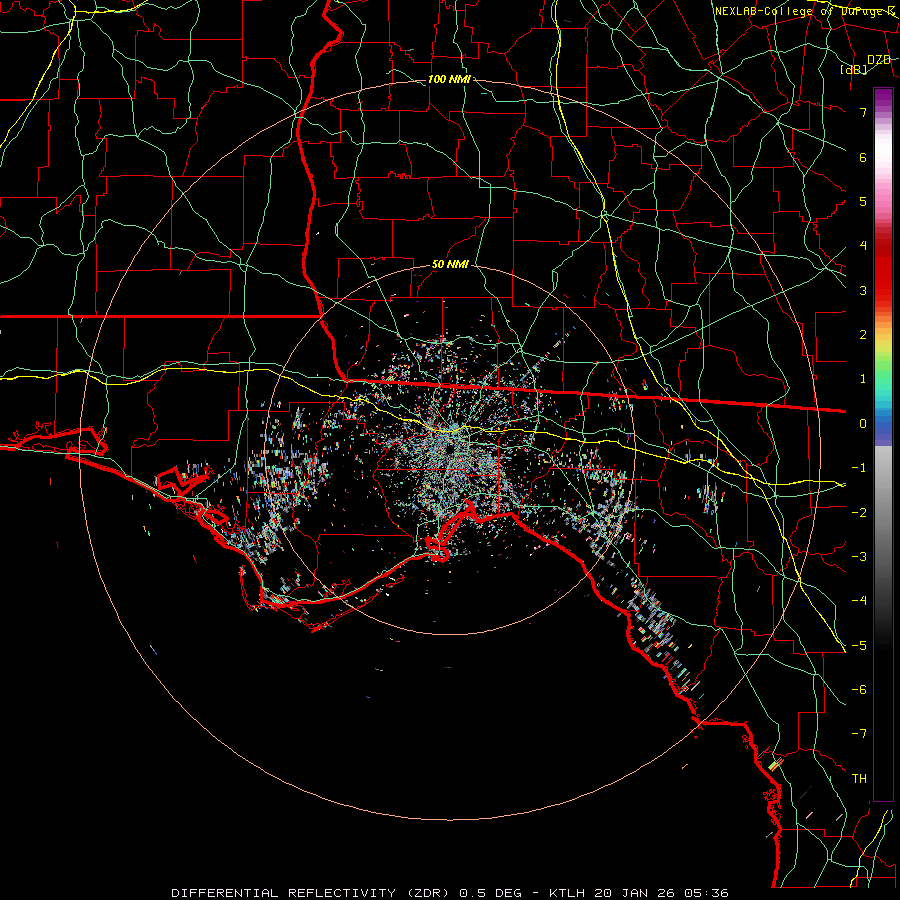Click the "0.5 DEG" elevation text
900x900 pixels.
(x=491, y=893)
